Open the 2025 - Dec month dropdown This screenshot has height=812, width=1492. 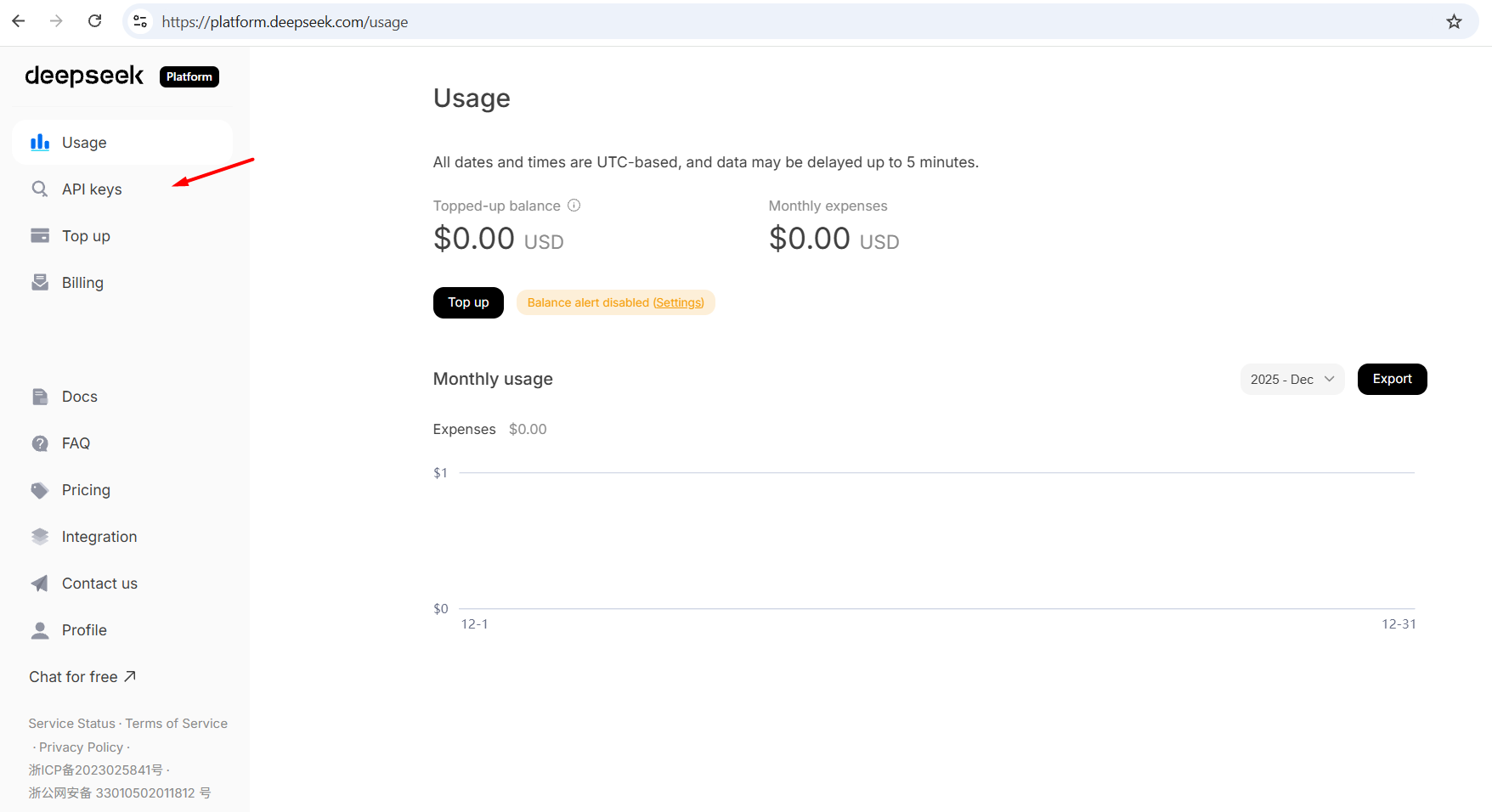coord(1291,379)
